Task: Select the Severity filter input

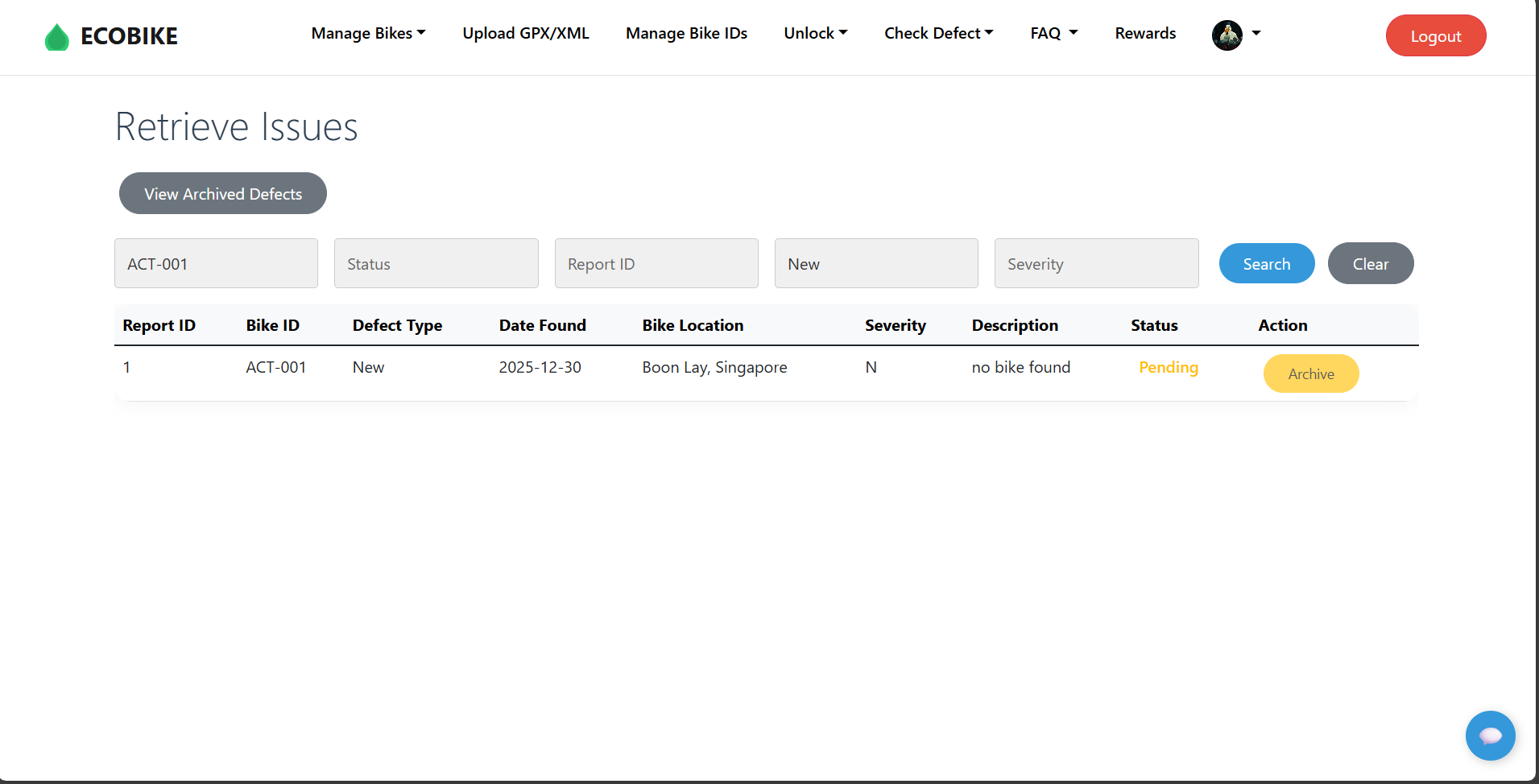Action: [x=1095, y=263]
